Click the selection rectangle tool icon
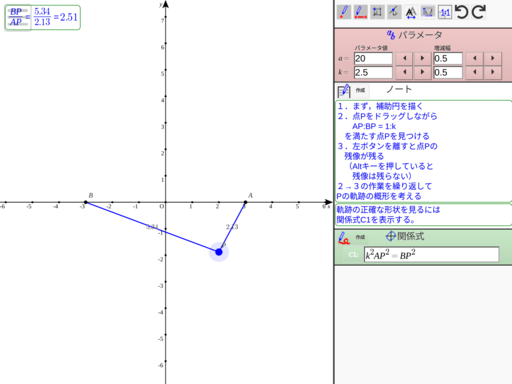 (377, 12)
